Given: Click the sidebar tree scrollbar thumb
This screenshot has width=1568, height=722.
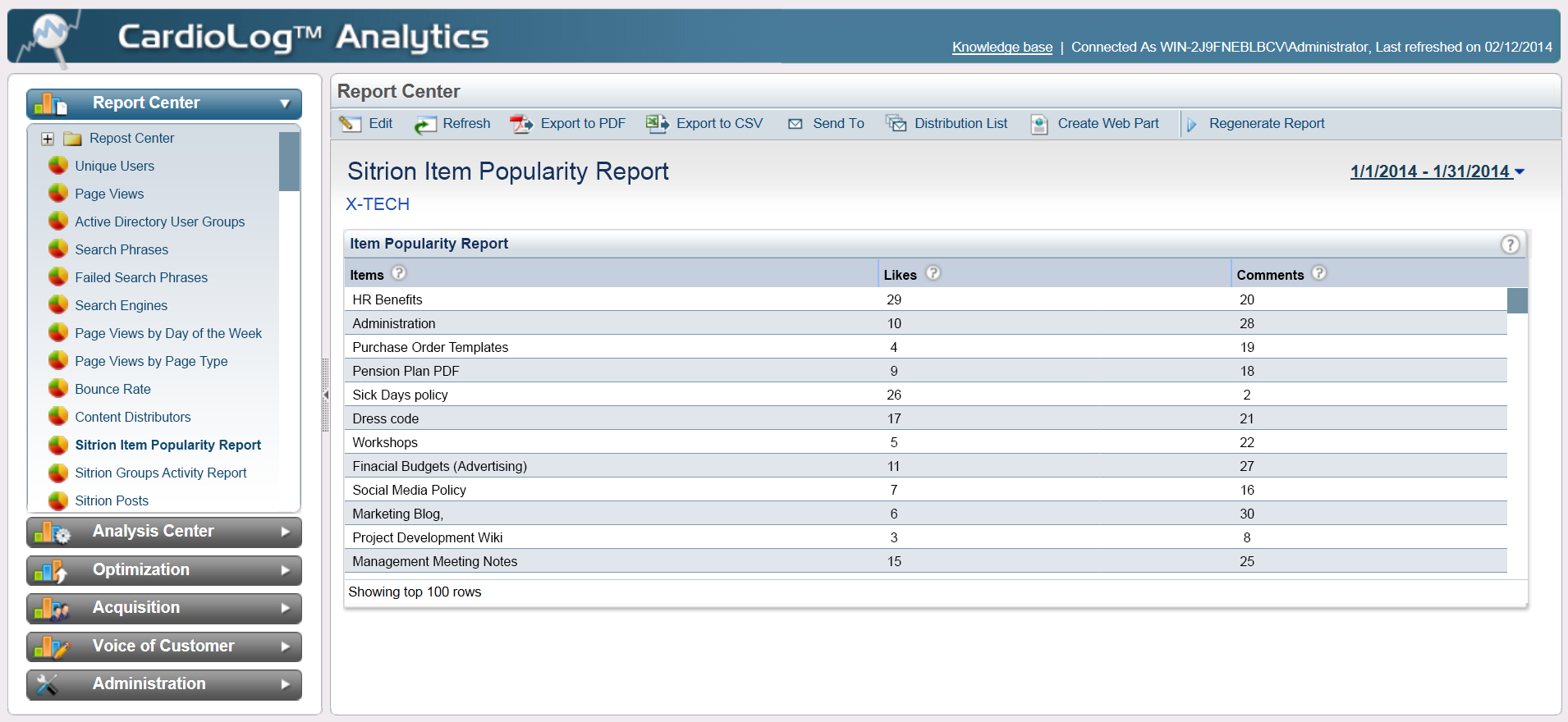Looking at the screenshot, I should point(289,162).
